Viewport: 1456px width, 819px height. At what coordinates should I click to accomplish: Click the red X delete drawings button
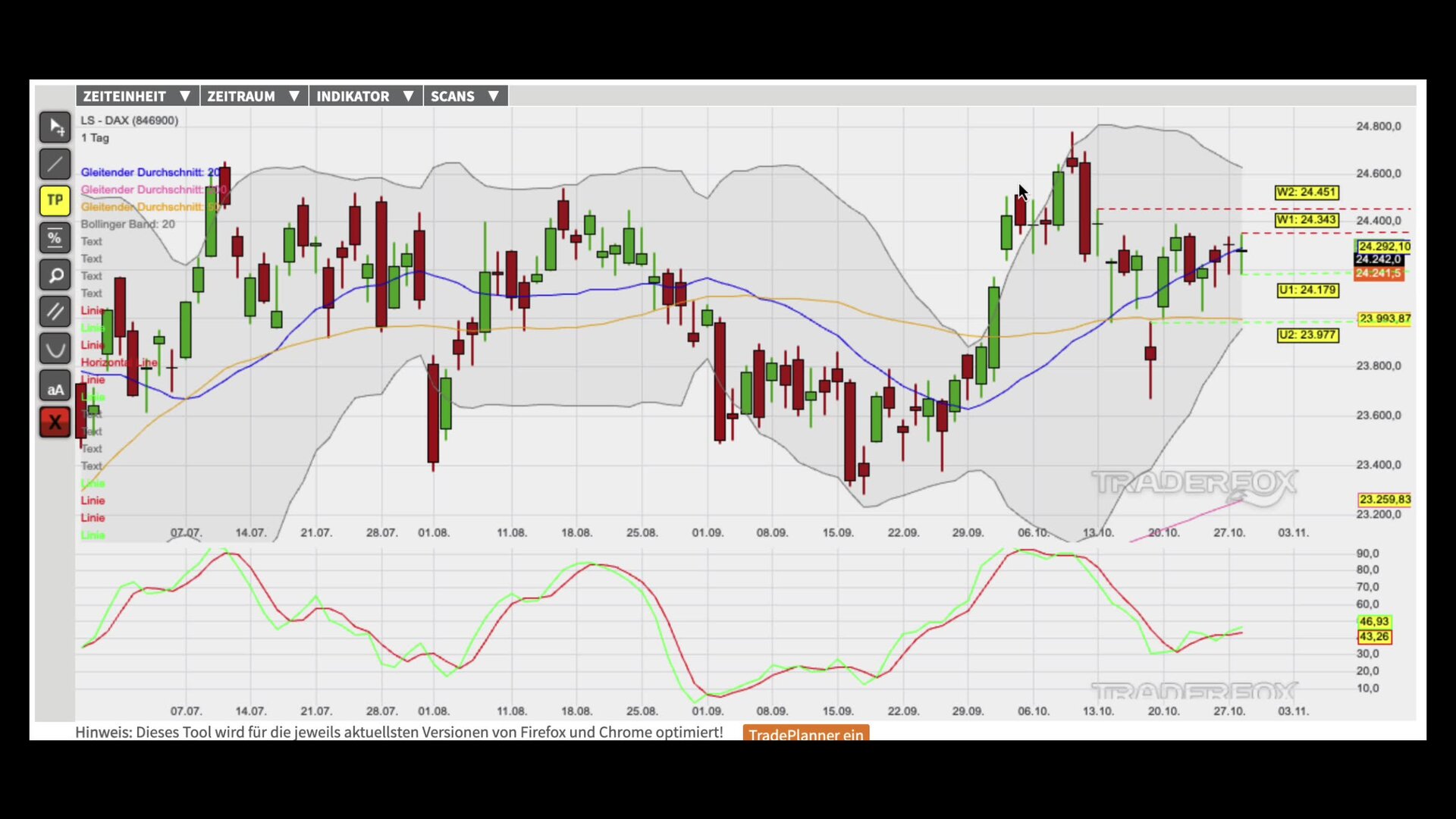pyautogui.click(x=55, y=422)
